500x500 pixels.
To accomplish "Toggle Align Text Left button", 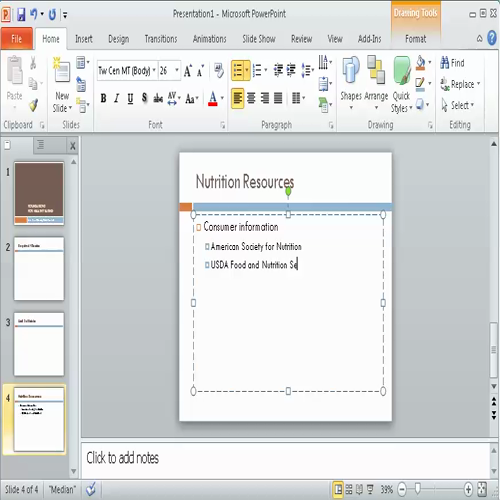I will coord(237,98).
